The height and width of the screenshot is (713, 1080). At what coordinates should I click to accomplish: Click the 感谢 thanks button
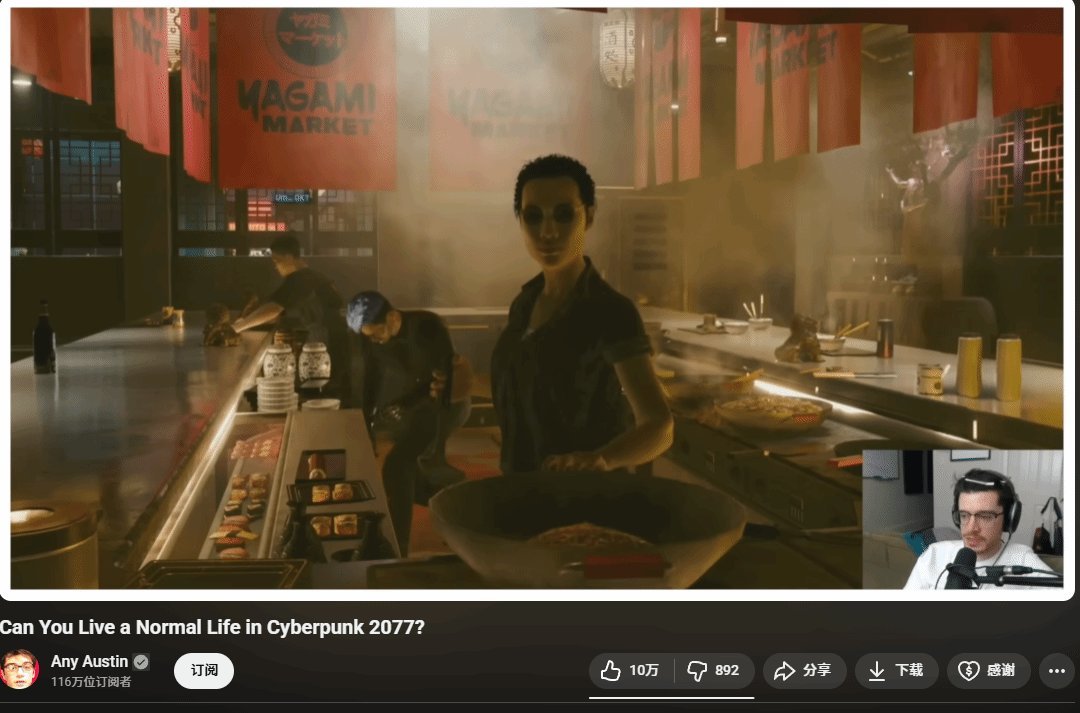point(988,670)
